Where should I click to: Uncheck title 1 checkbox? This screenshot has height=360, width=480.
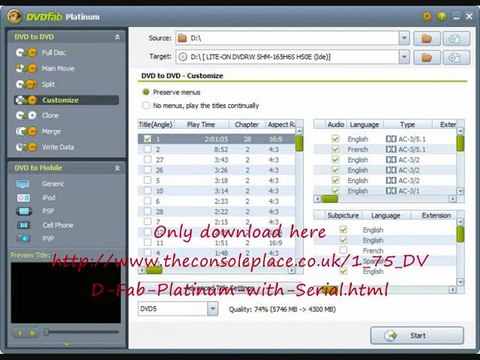tap(147, 139)
